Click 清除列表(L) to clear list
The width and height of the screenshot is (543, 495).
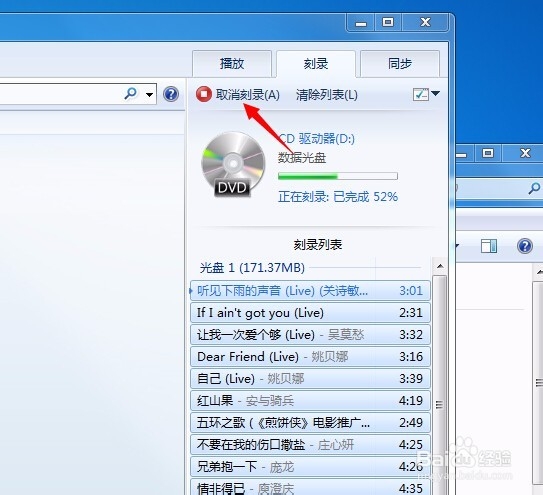click(x=327, y=95)
